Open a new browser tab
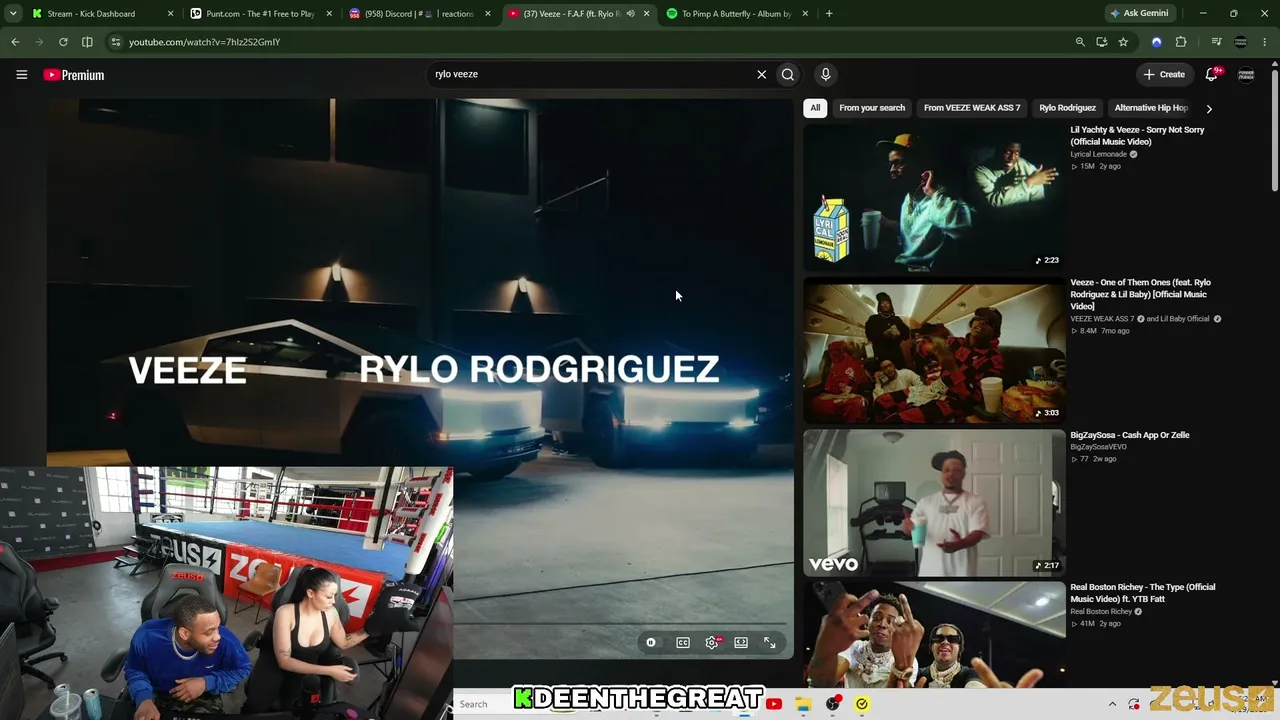This screenshot has height=720, width=1280. pos(829,14)
